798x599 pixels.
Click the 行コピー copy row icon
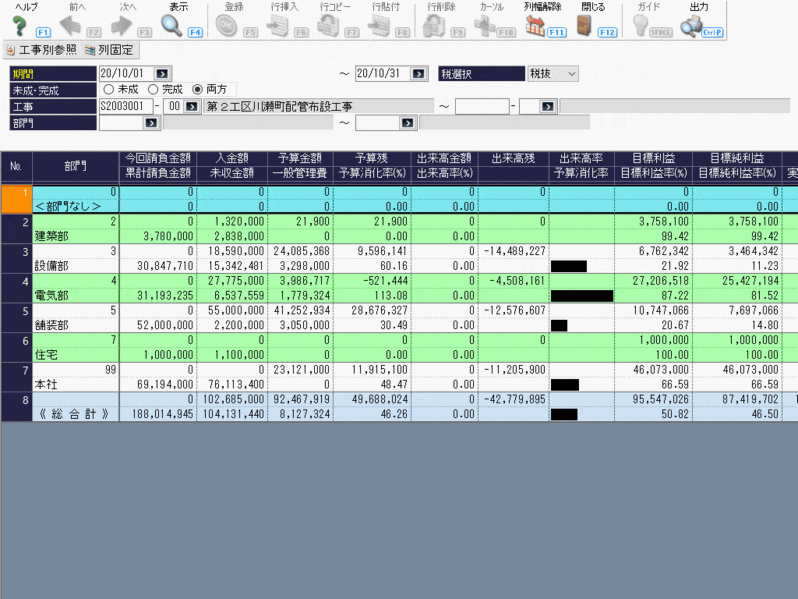[x=328, y=26]
